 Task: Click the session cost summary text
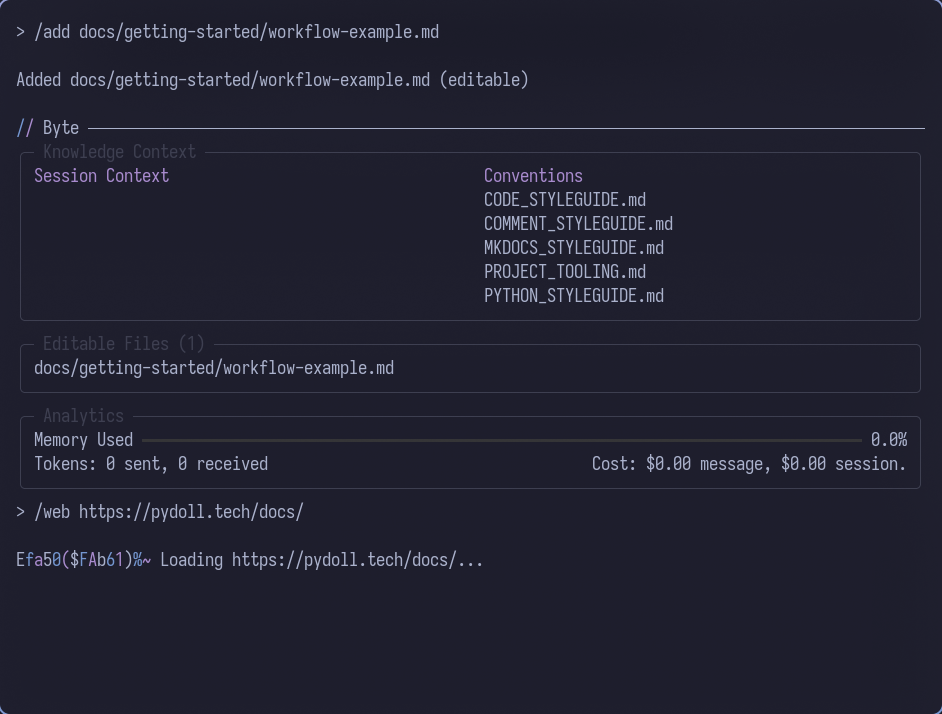point(749,463)
